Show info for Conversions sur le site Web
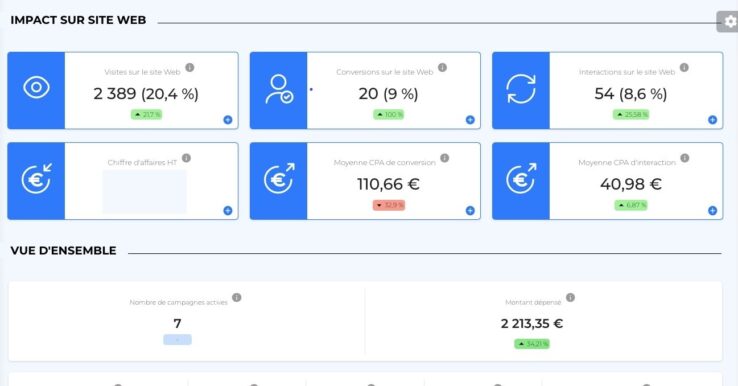Image resolution: width=738 pixels, height=386 pixels. (442, 67)
